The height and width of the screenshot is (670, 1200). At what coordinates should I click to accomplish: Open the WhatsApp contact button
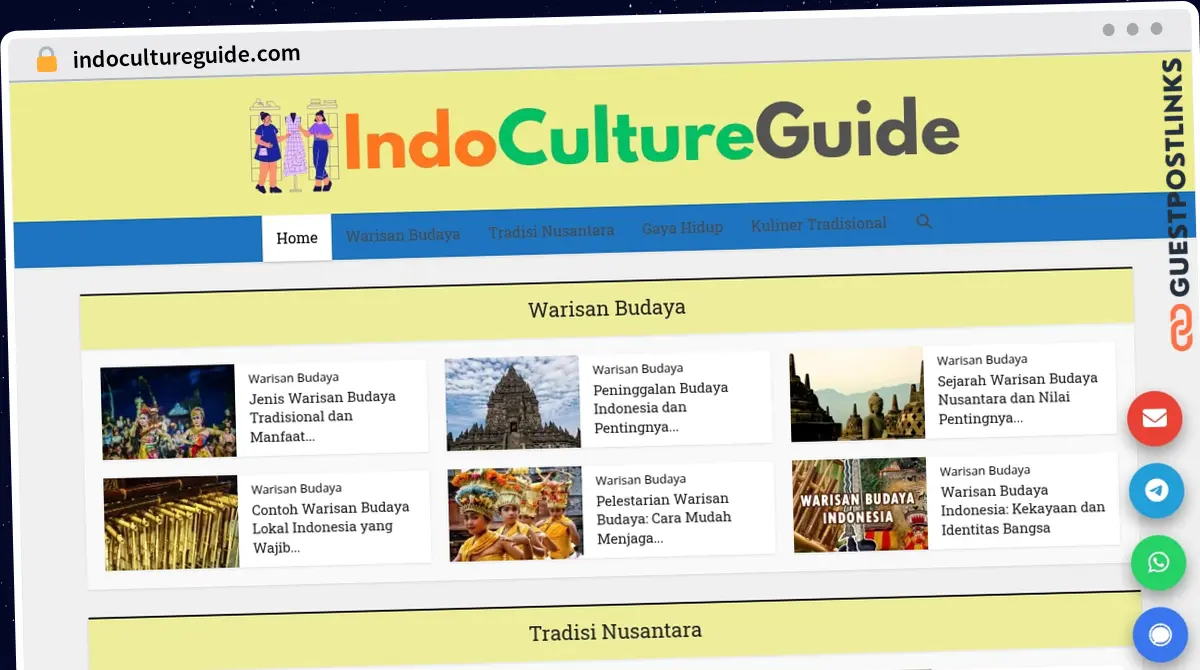(x=1159, y=563)
